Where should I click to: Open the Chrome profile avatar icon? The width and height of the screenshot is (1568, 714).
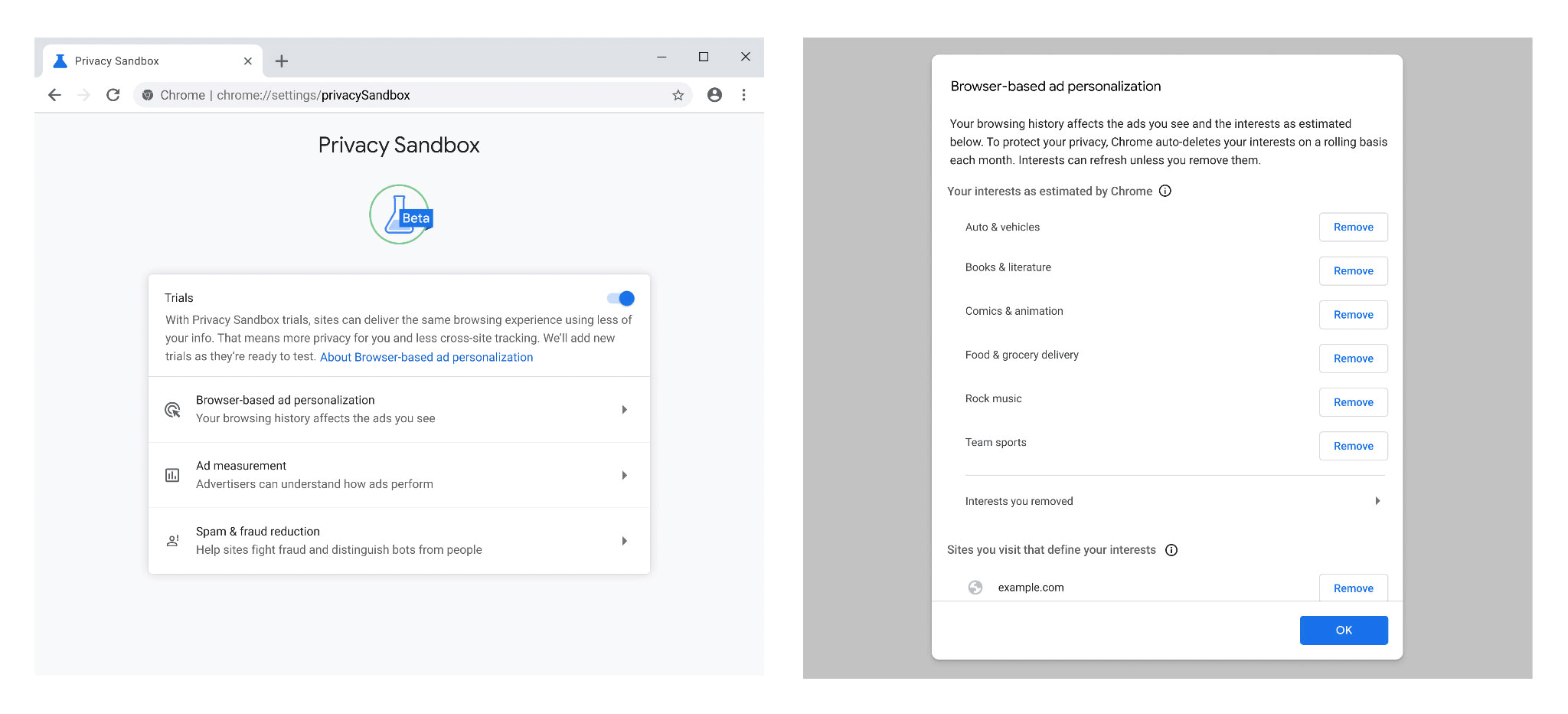pyautogui.click(x=714, y=95)
